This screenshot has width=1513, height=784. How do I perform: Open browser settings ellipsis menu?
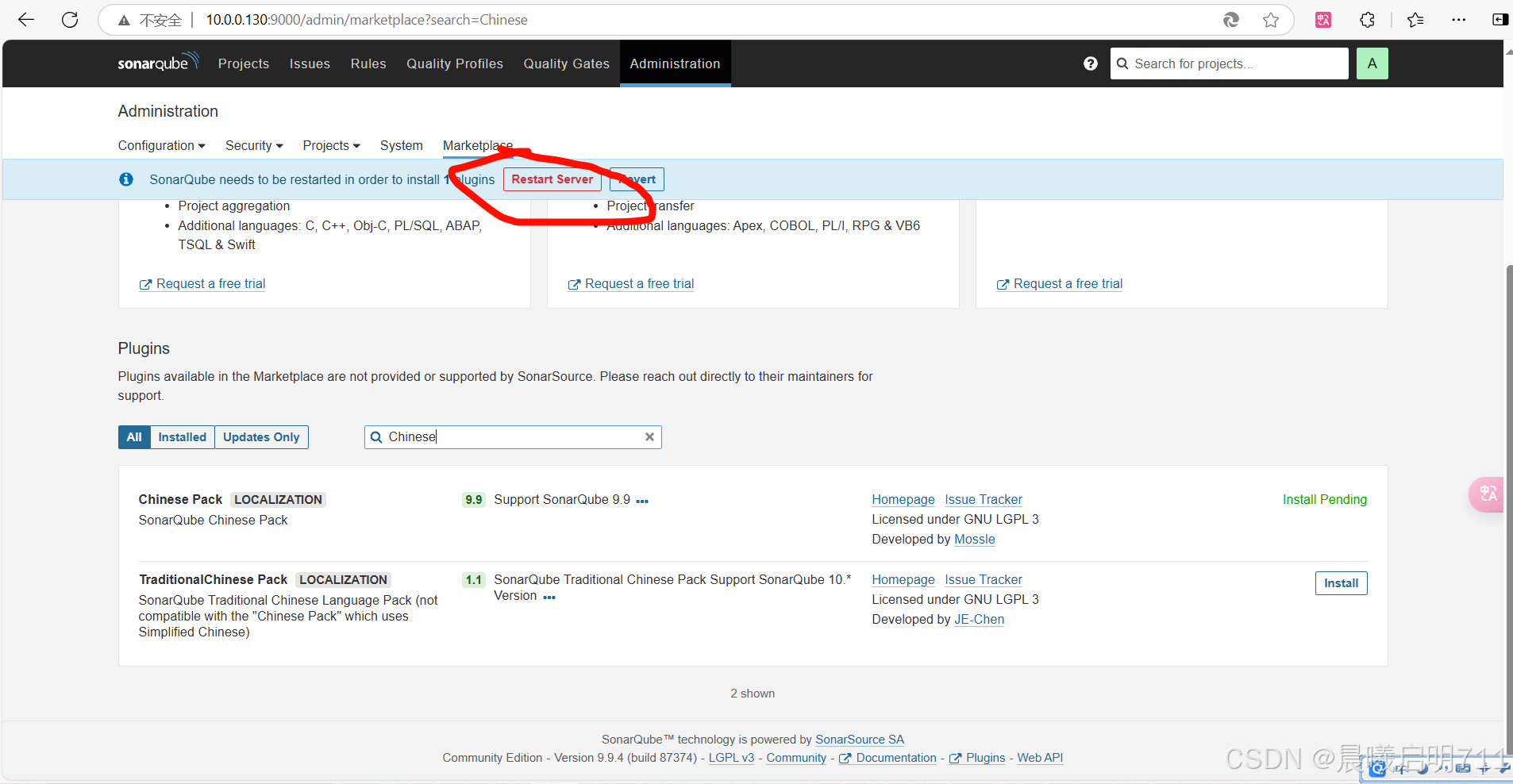coord(1458,20)
